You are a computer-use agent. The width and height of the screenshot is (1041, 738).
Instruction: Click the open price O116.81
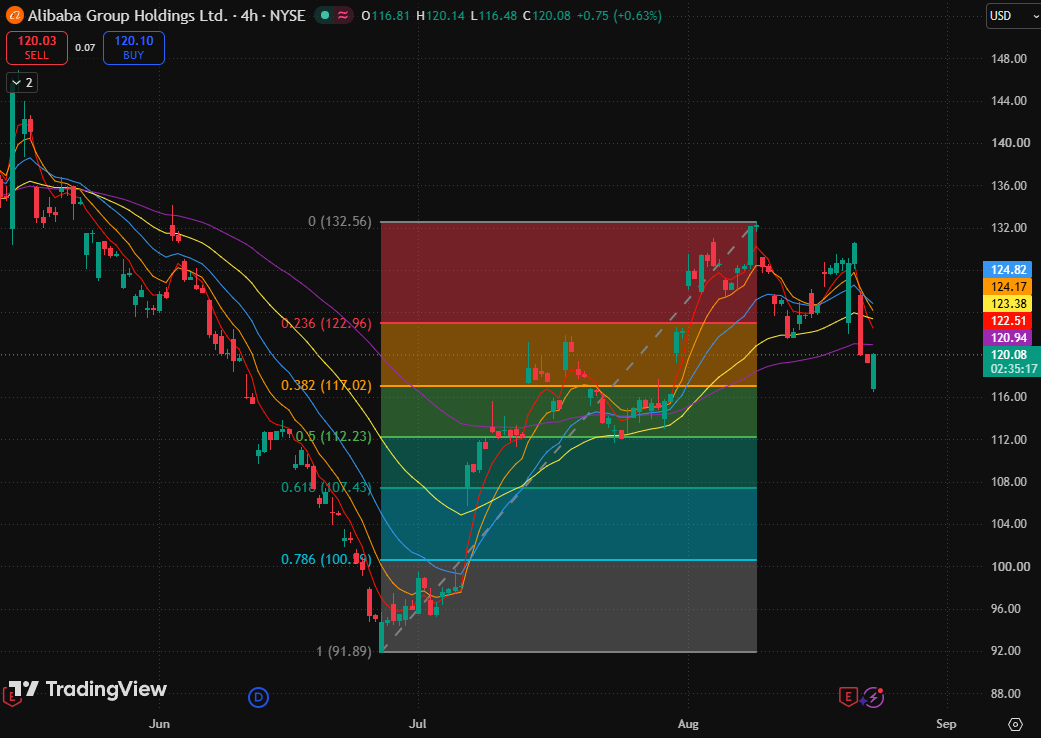pyautogui.click(x=386, y=15)
